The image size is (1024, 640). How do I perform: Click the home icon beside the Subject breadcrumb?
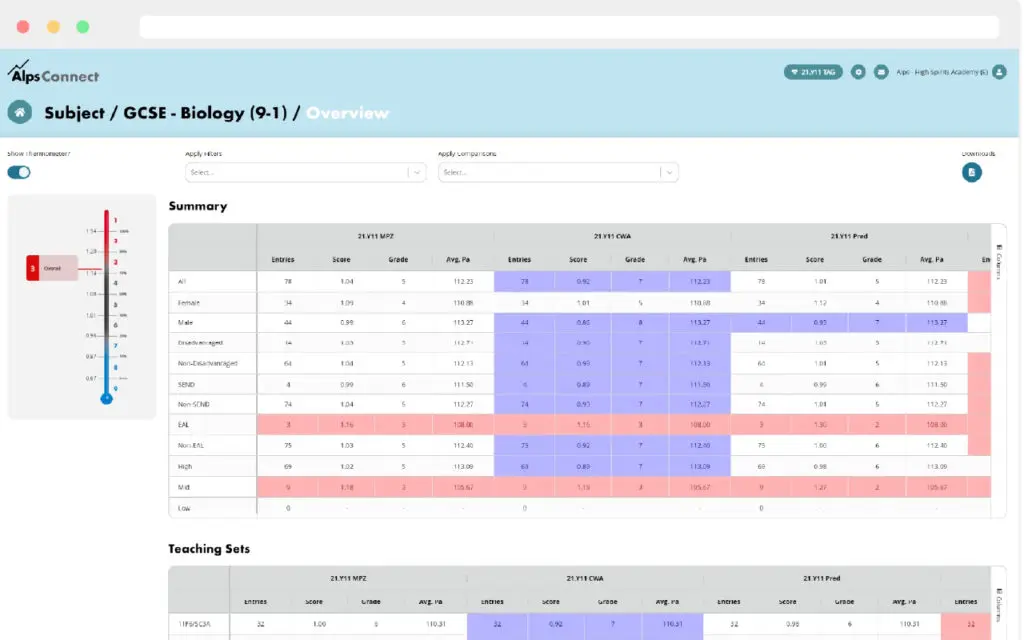19,112
